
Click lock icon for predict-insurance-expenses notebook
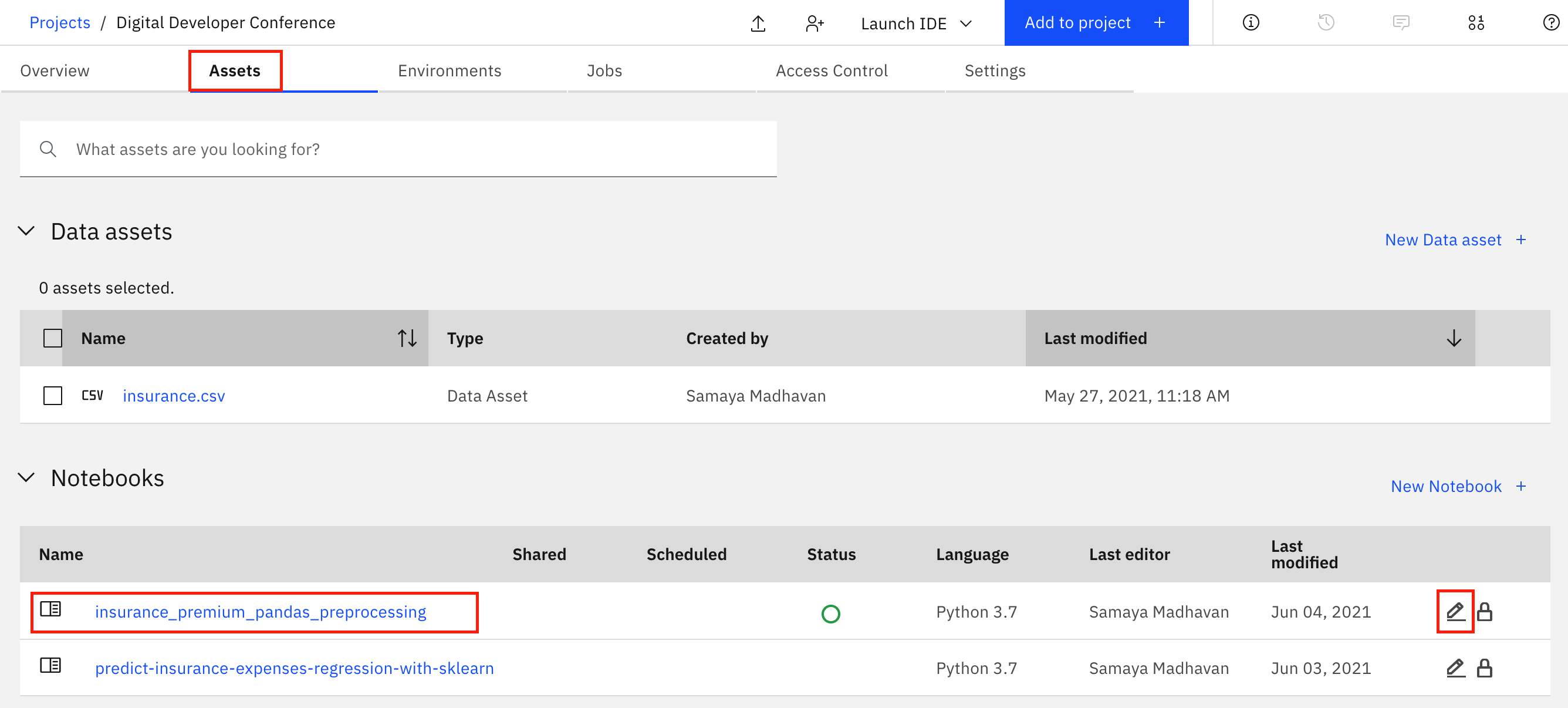tap(1485, 668)
